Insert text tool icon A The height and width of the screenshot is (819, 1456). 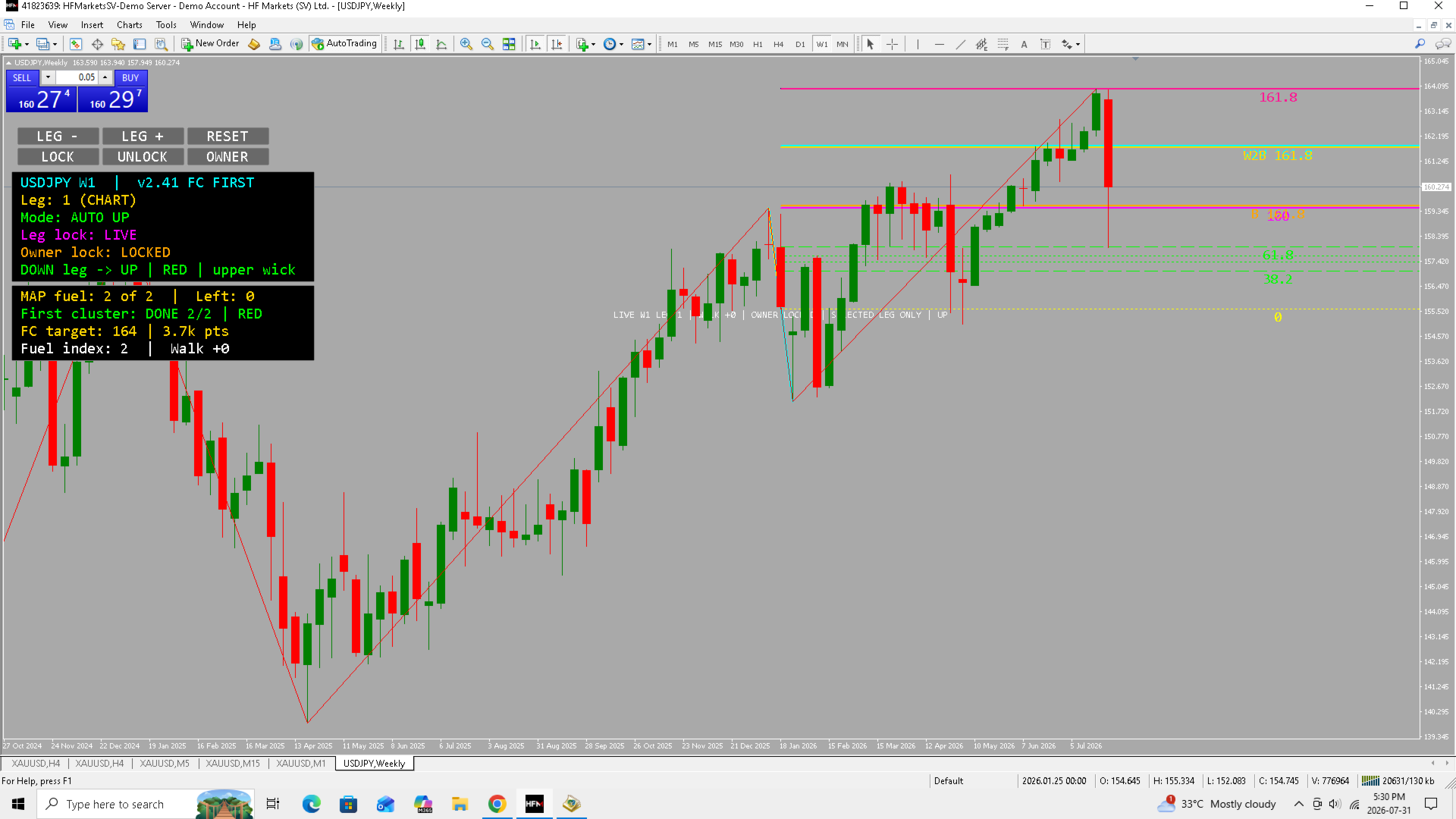click(1024, 44)
